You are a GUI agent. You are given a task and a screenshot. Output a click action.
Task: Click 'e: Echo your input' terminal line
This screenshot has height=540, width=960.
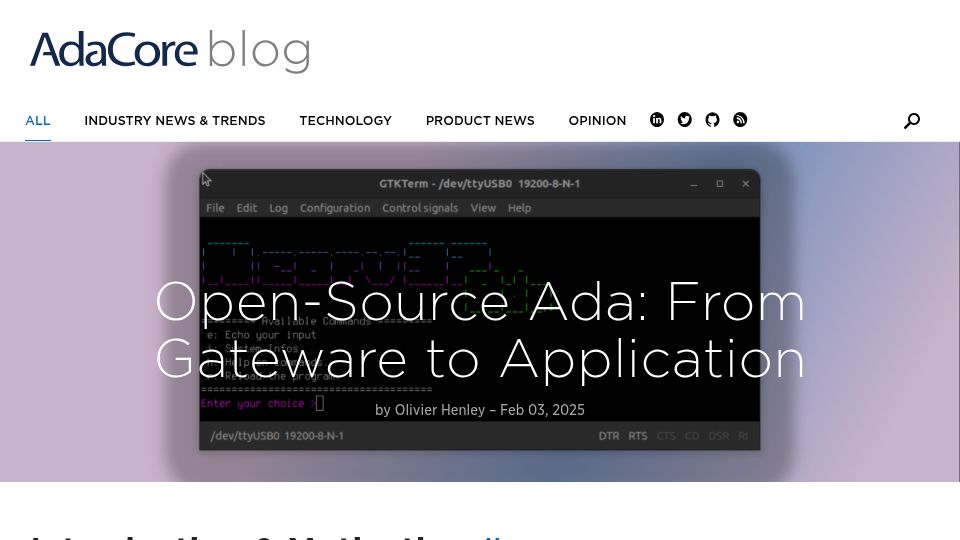click(261, 335)
